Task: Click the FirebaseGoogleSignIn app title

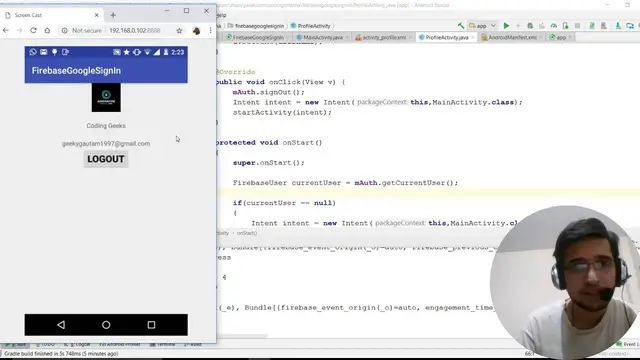Action: [76, 71]
